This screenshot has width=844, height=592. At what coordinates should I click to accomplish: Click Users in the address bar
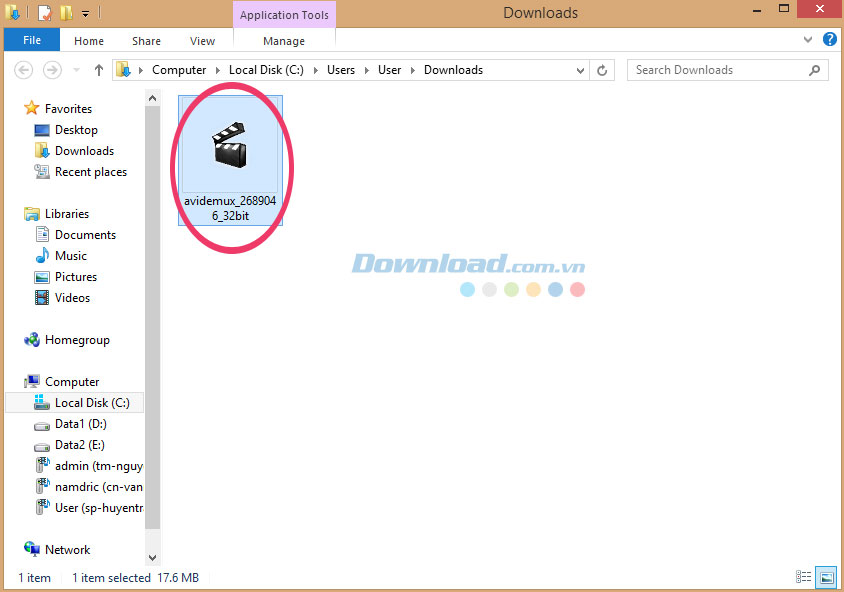pyautogui.click(x=341, y=70)
